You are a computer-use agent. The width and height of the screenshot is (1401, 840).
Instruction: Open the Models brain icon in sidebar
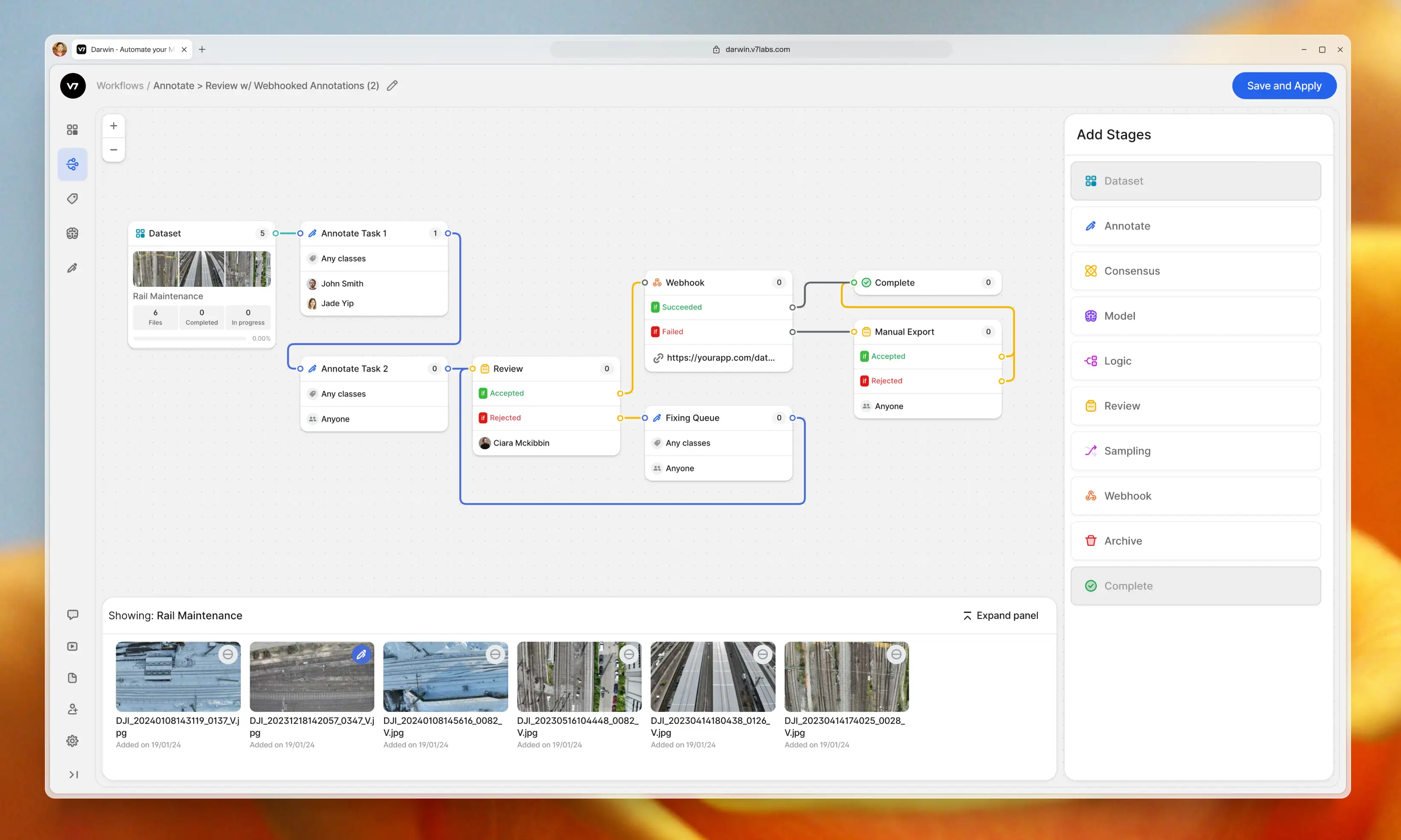pyautogui.click(x=73, y=233)
